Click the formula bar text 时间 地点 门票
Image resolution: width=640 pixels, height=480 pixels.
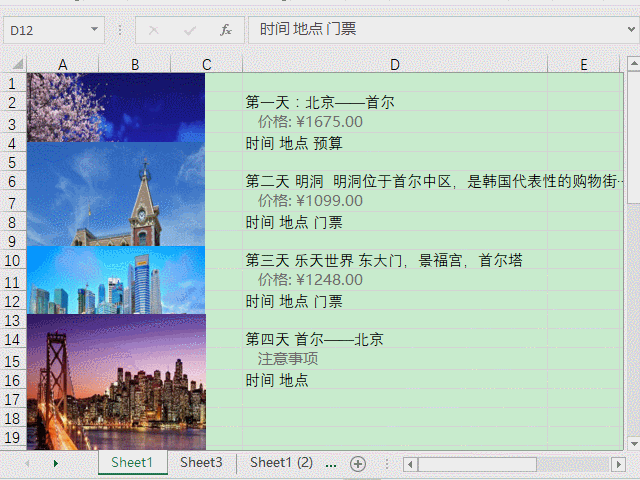[308, 29]
